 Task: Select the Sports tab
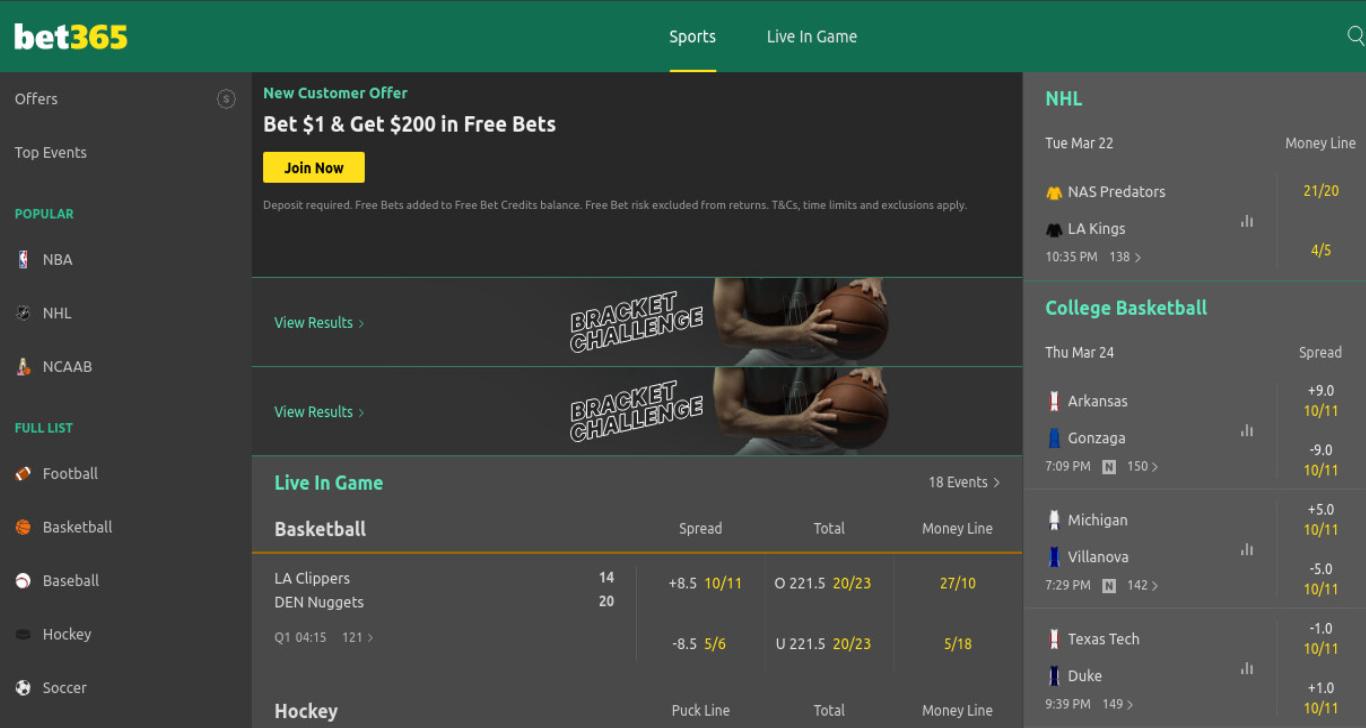[693, 37]
